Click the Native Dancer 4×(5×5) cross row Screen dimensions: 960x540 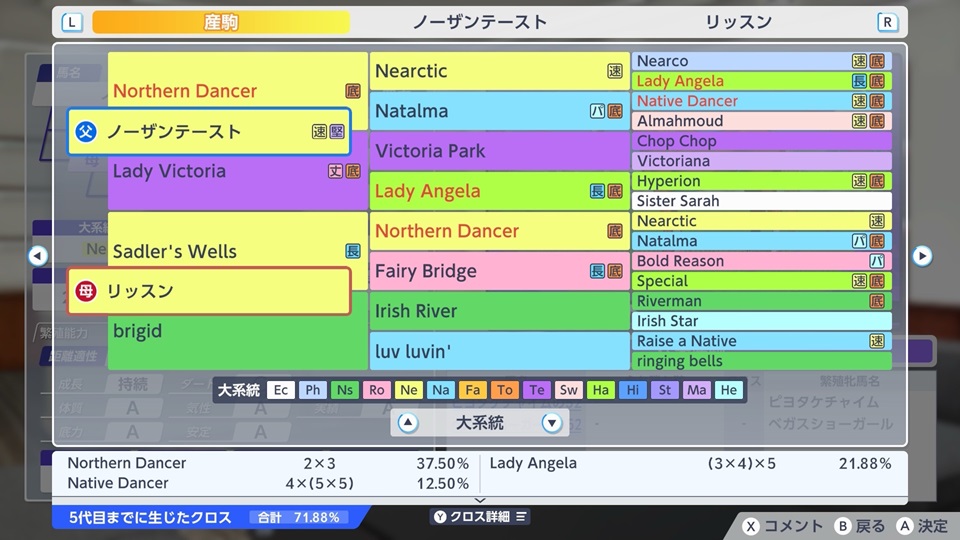pos(268,483)
